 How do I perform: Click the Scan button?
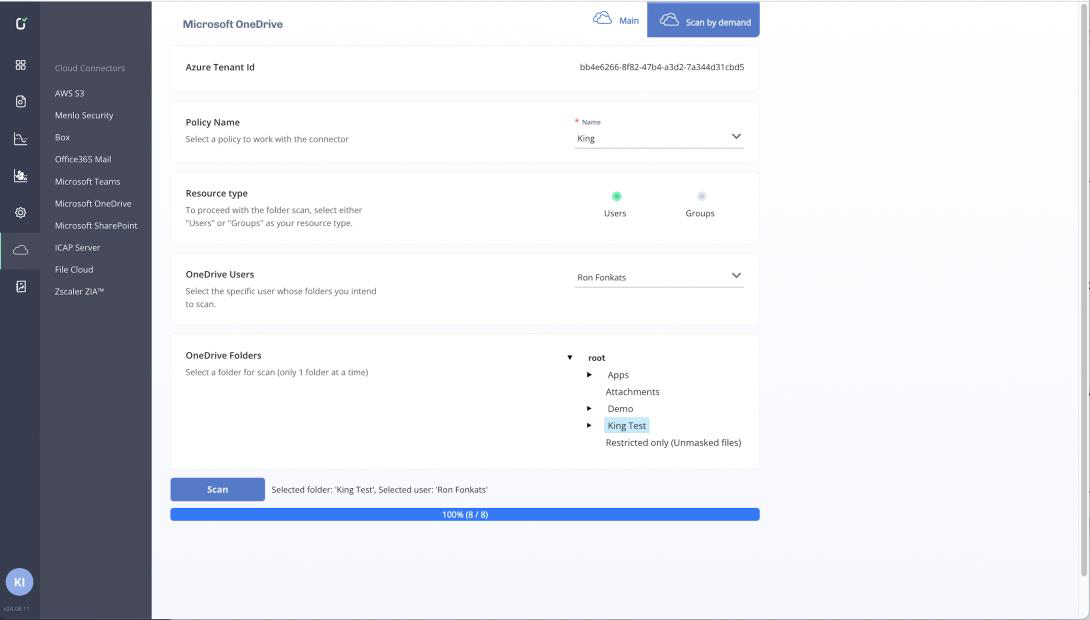click(x=218, y=489)
